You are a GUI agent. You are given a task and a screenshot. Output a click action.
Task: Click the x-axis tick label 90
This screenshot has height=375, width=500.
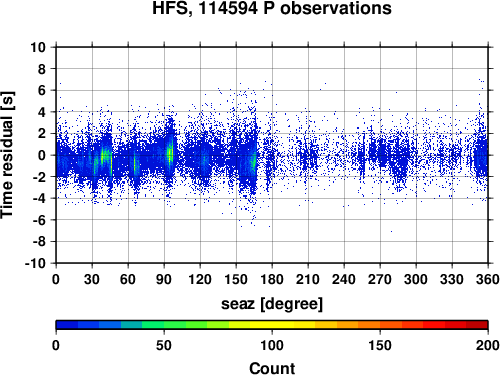[x=164, y=279]
